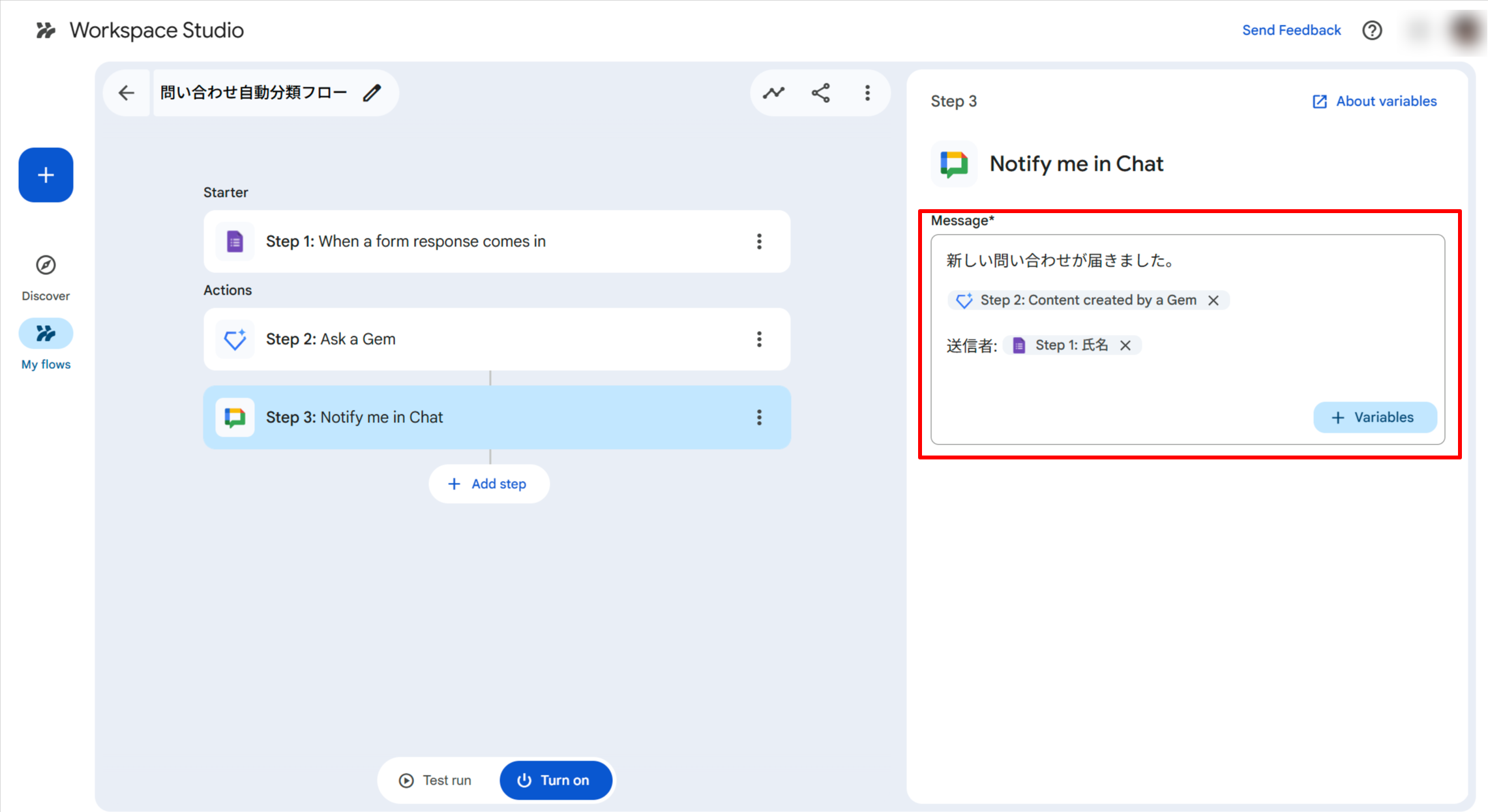Click the blue plus create flow button

(46, 175)
